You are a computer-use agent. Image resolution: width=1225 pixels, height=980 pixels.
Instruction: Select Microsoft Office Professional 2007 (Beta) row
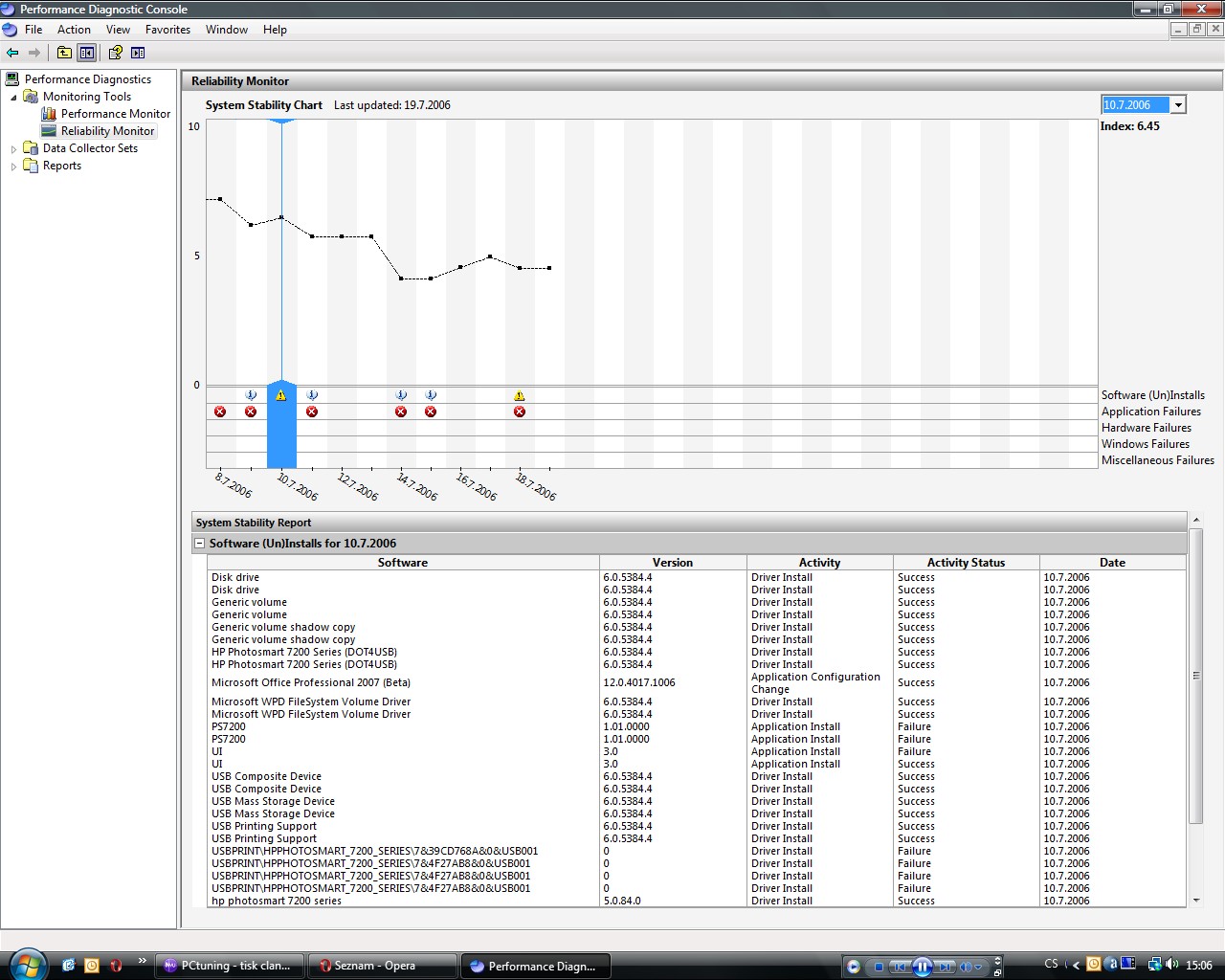pos(697,682)
